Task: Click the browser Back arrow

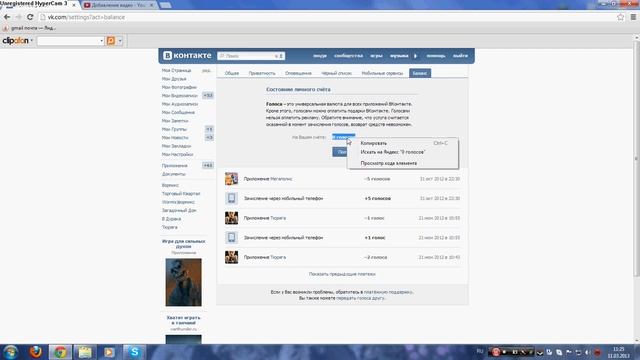Action: (7, 17)
